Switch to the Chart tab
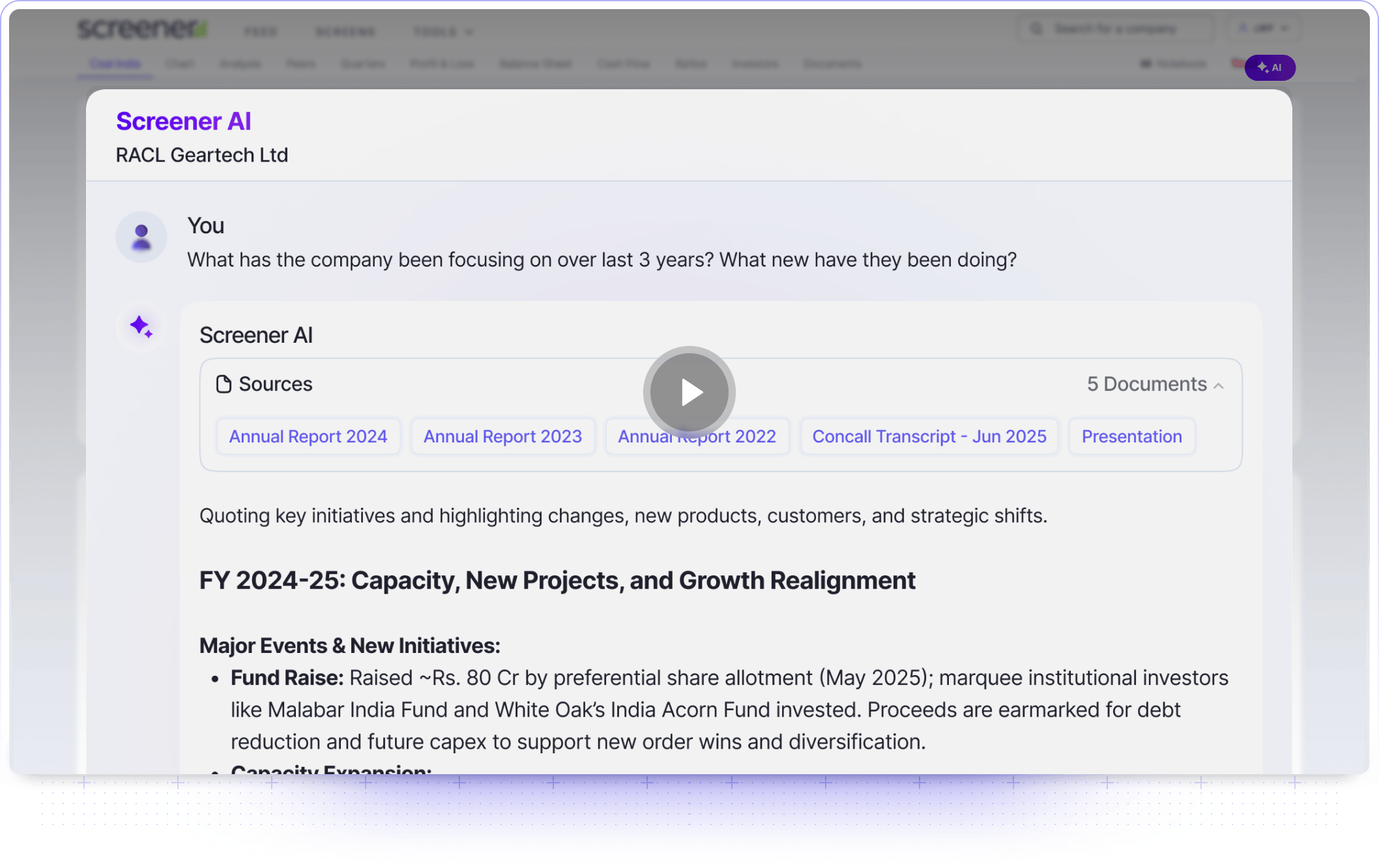 pos(180,64)
